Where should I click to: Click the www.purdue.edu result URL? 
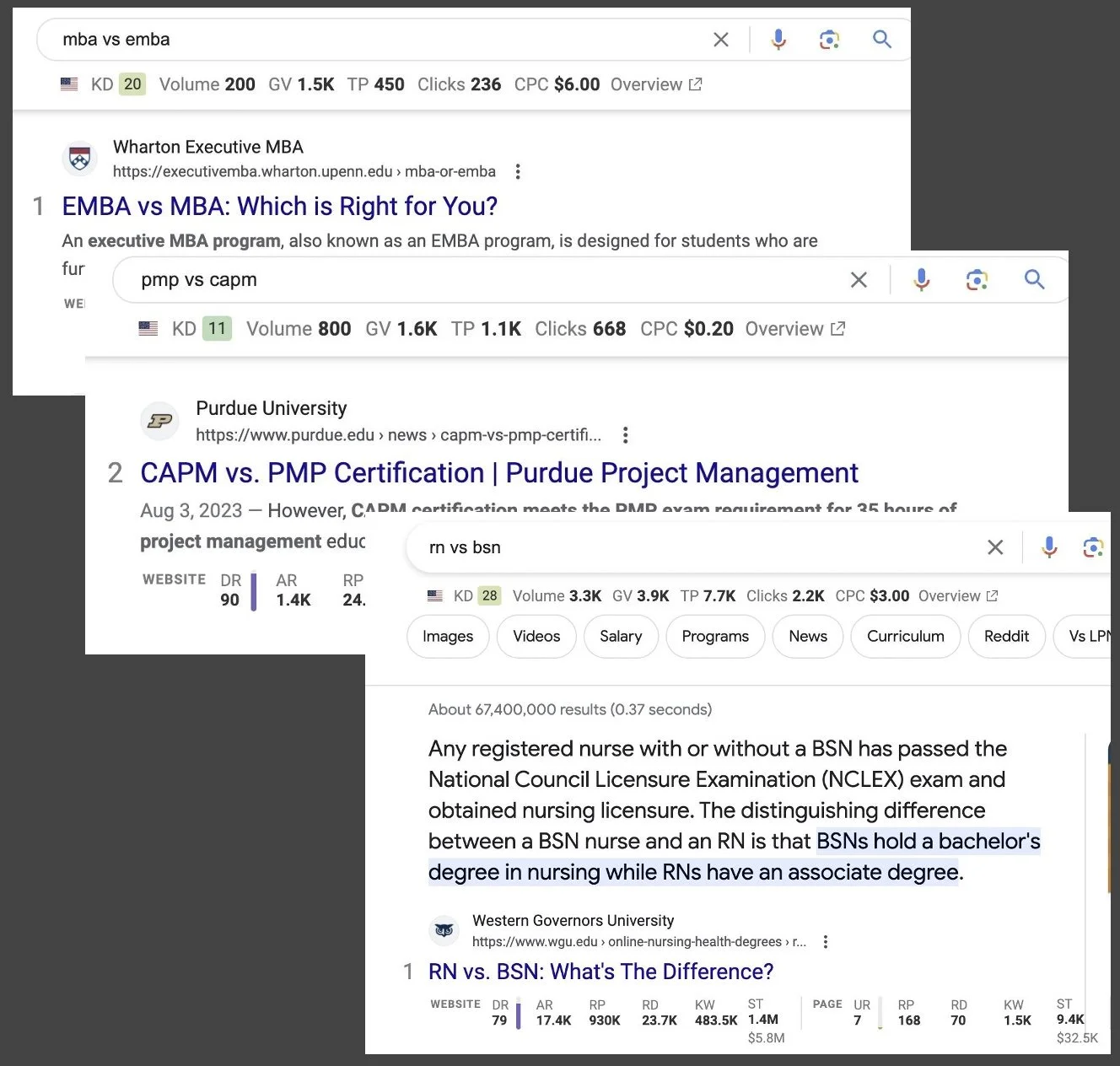[399, 435]
